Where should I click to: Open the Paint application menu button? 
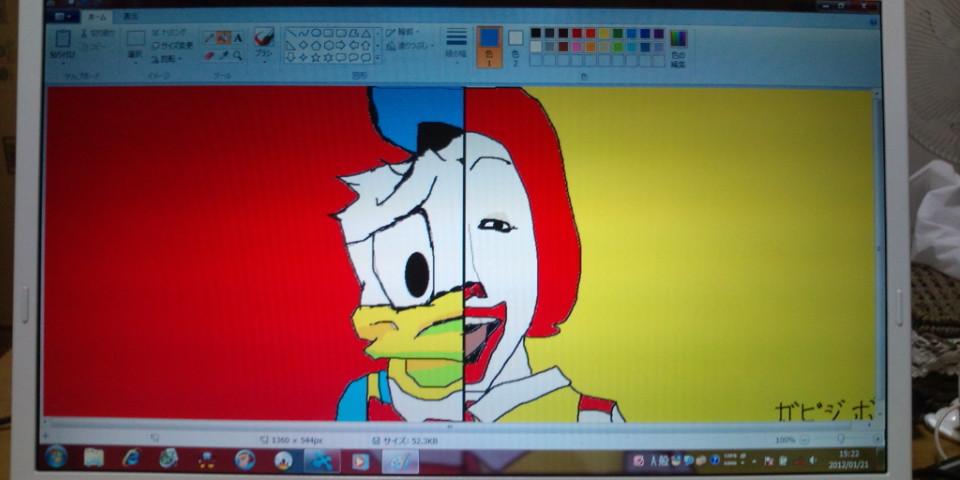62,17
